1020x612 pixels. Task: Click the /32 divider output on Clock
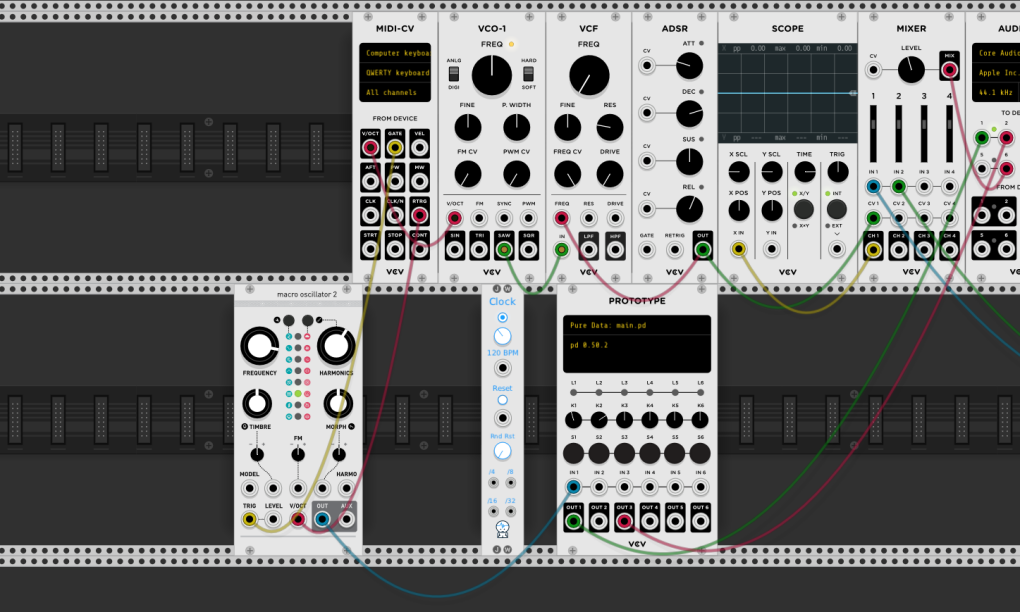click(x=511, y=511)
